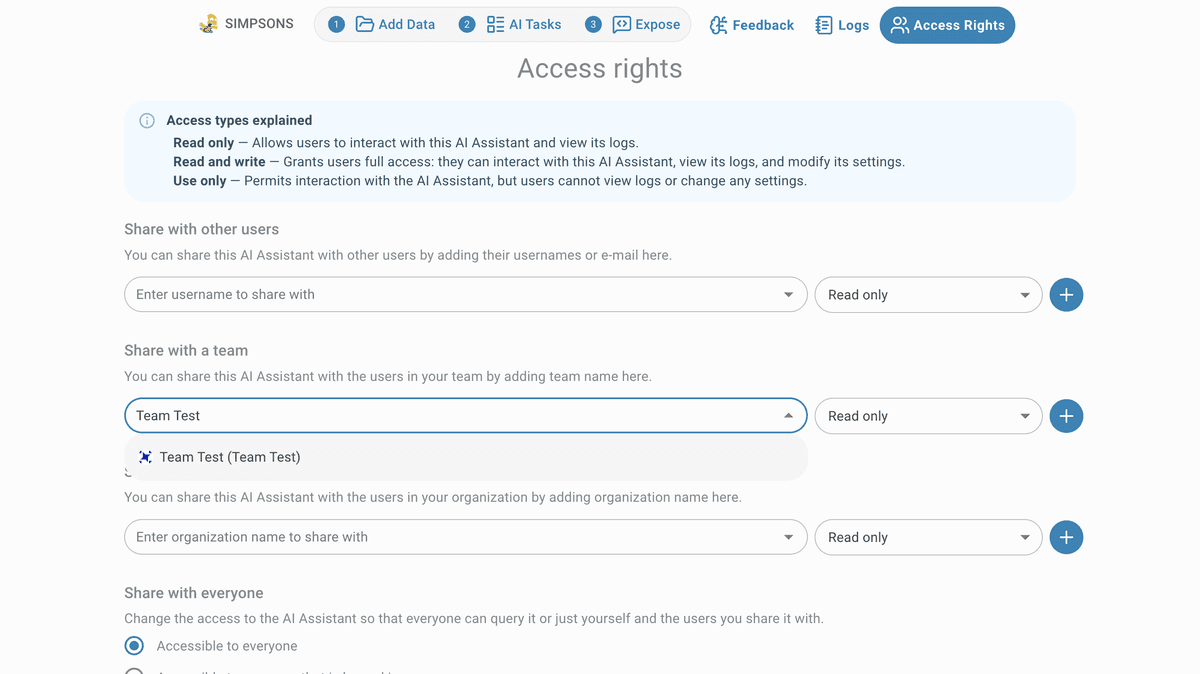Screen dimensions: 1200x674
Task: Add user share with plus button
Action: 1066,295
